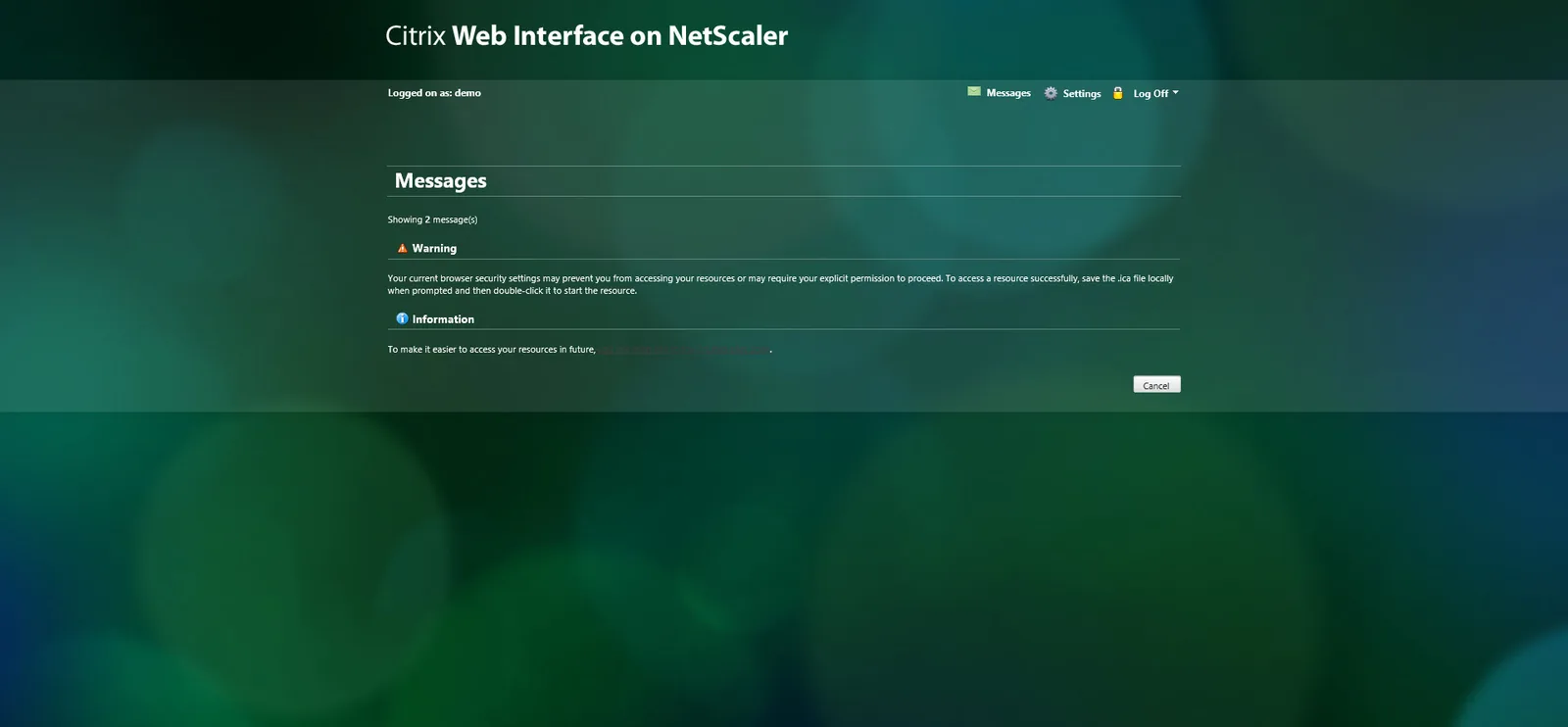Click the 'Showing 2 message(s)' text
Viewport: 1568px width, 727px height.
(x=432, y=219)
